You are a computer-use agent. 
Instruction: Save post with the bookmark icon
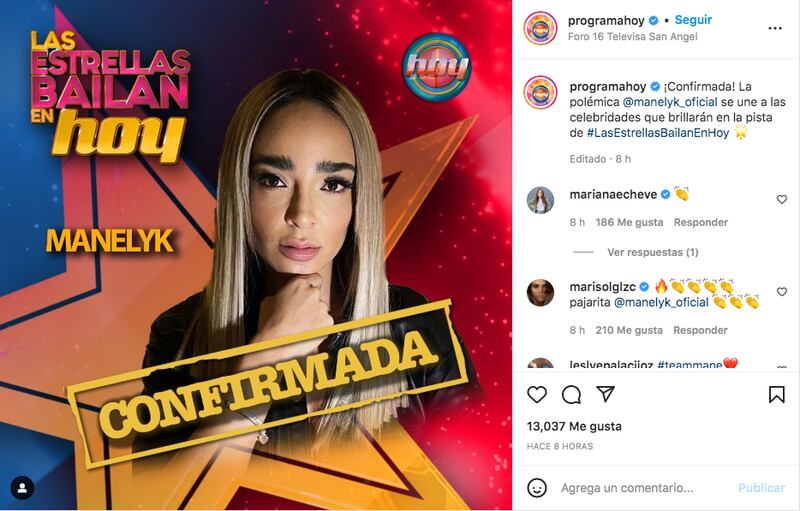(x=777, y=394)
